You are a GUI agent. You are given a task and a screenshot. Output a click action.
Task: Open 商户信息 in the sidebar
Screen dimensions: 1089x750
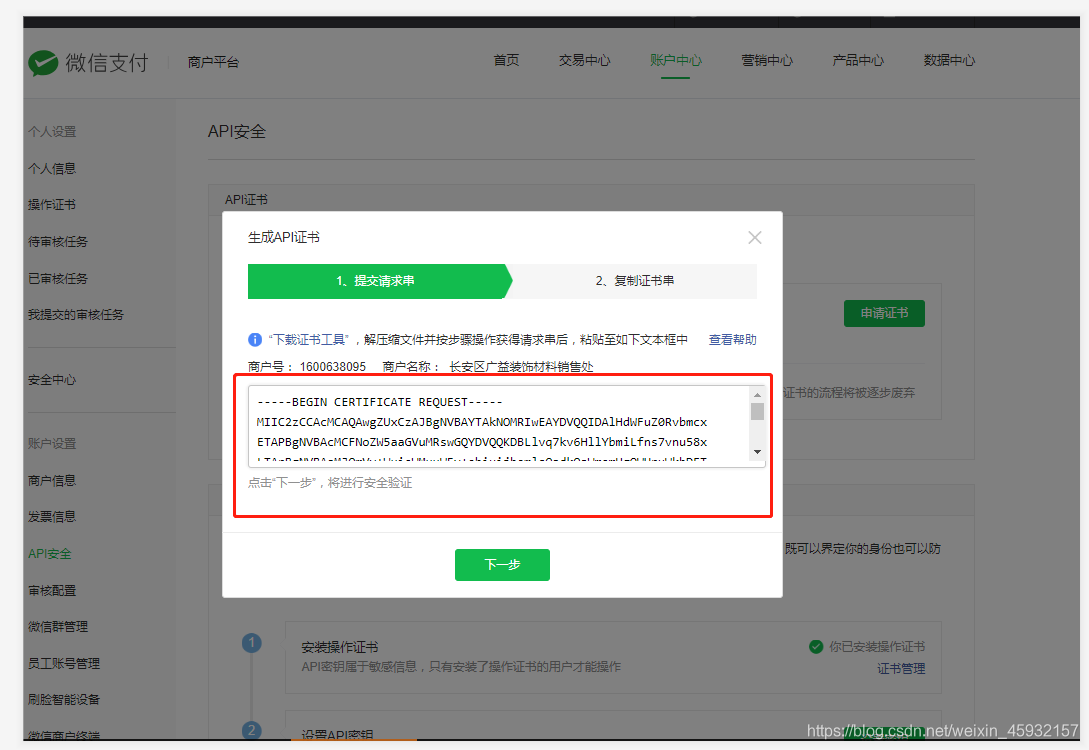point(52,481)
